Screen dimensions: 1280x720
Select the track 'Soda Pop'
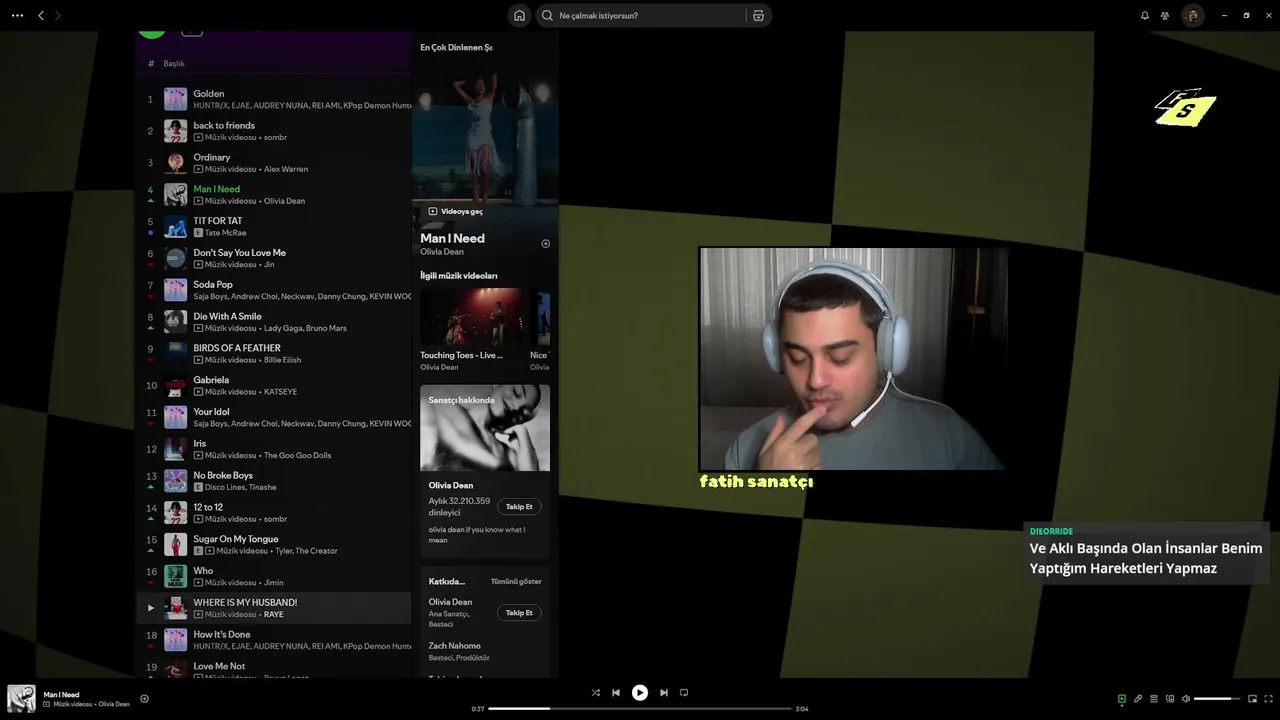(x=213, y=285)
